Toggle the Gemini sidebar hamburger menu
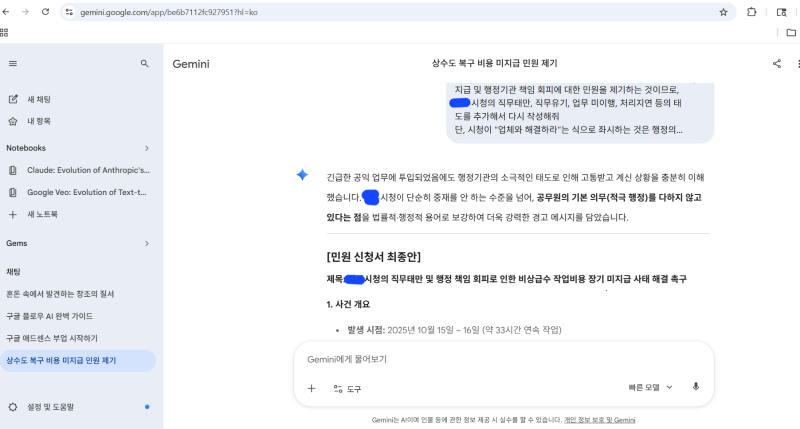The width and height of the screenshot is (800, 429). [13, 63]
